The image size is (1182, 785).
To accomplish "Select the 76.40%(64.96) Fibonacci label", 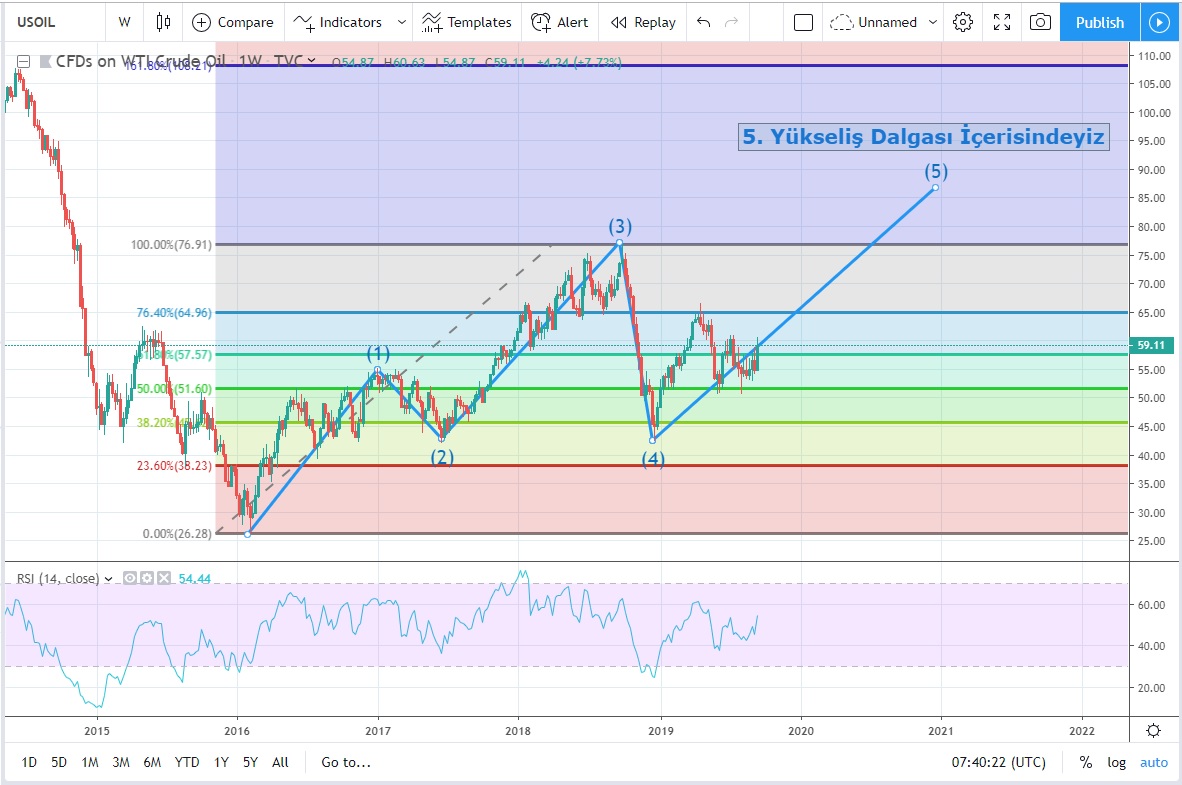I will pyautogui.click(x=174, y=312).
